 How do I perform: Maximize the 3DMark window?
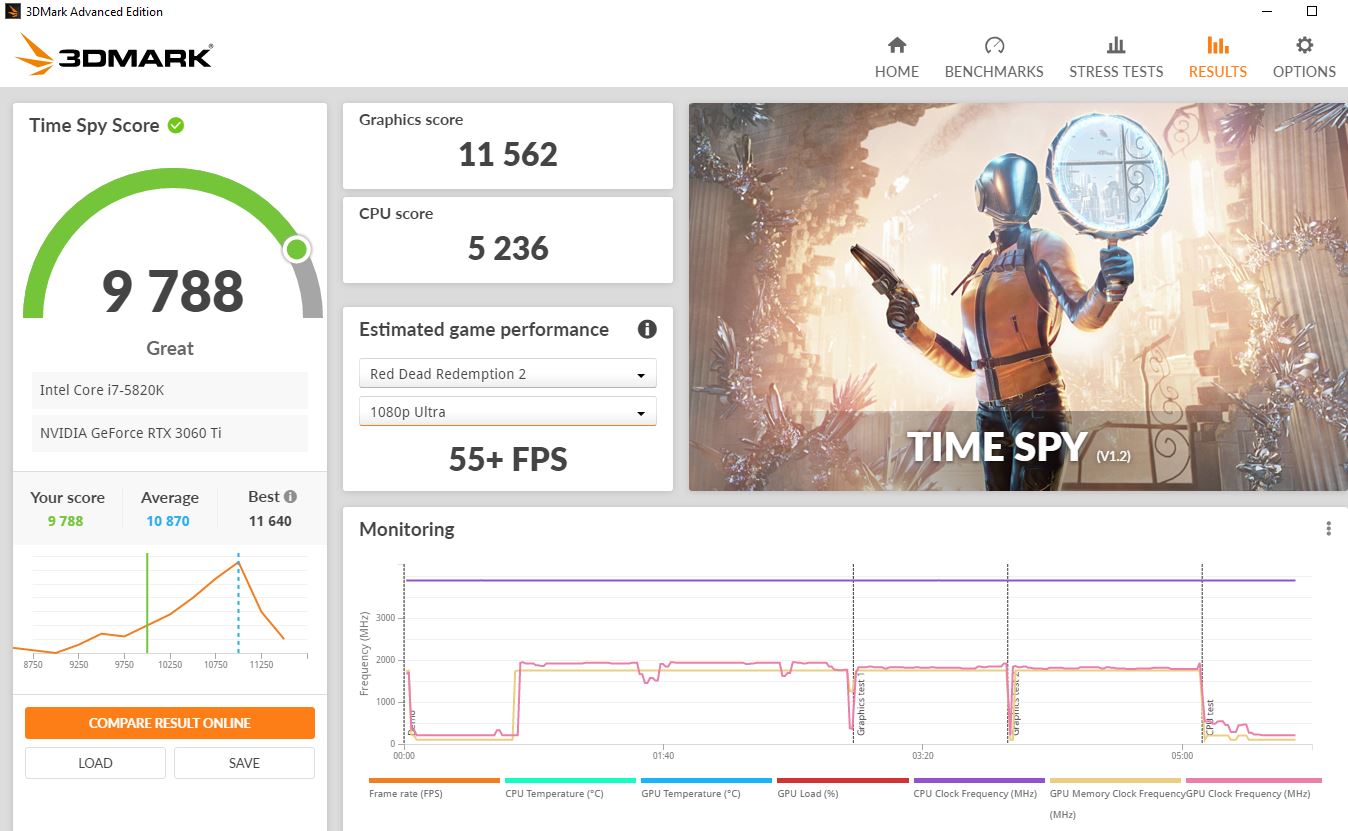(x=1312, y=11)
